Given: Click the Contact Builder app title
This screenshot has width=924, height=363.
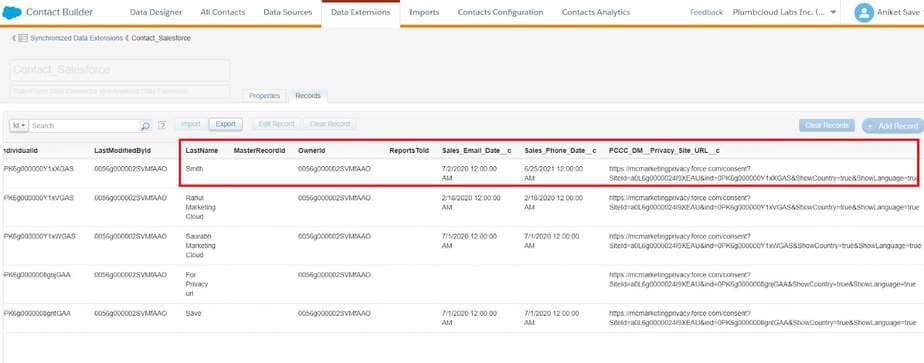Looking at the screenshot, I should pos(60,12).
